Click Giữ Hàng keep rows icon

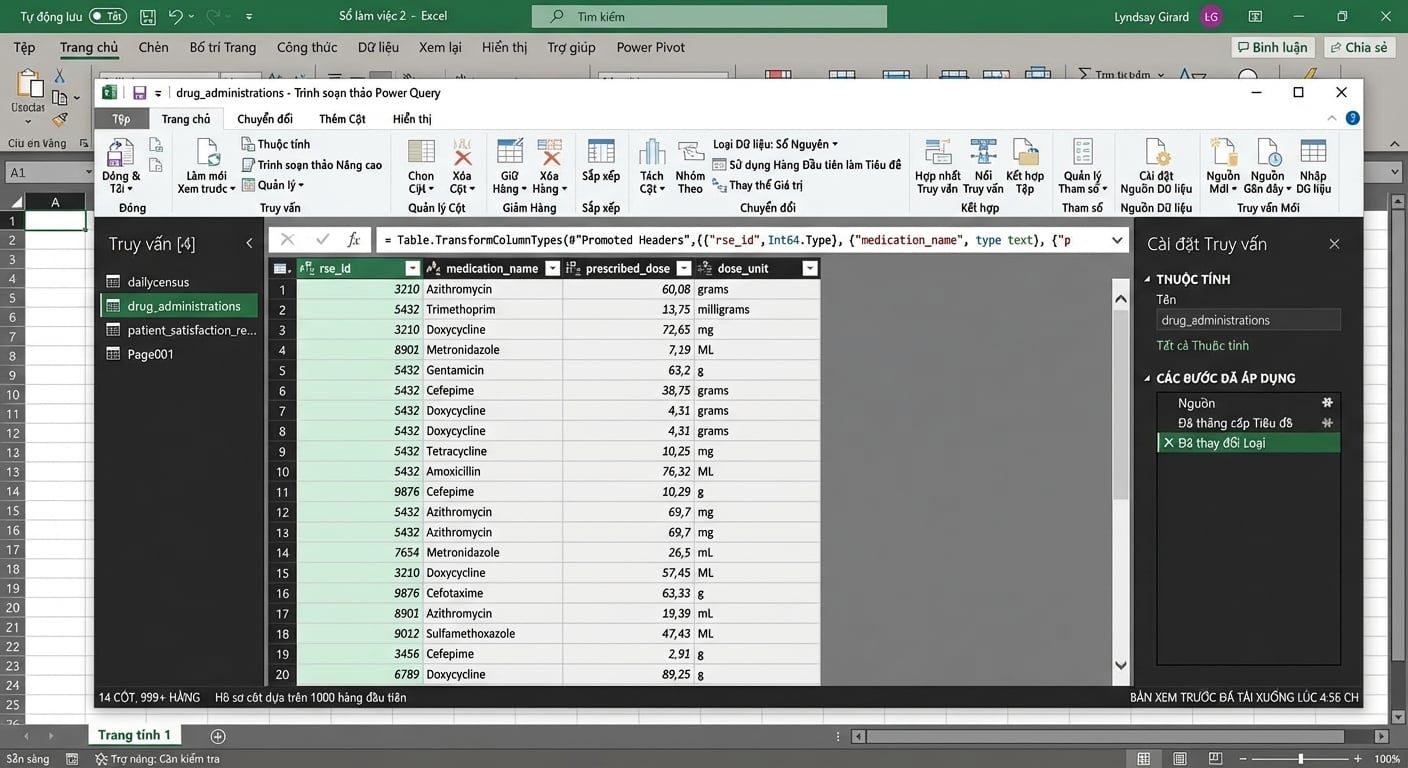pos(510,152)
